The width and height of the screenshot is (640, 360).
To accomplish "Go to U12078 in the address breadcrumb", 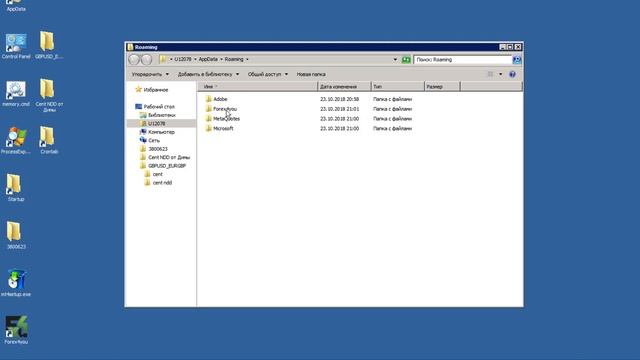I will click(x=183, y=60).
